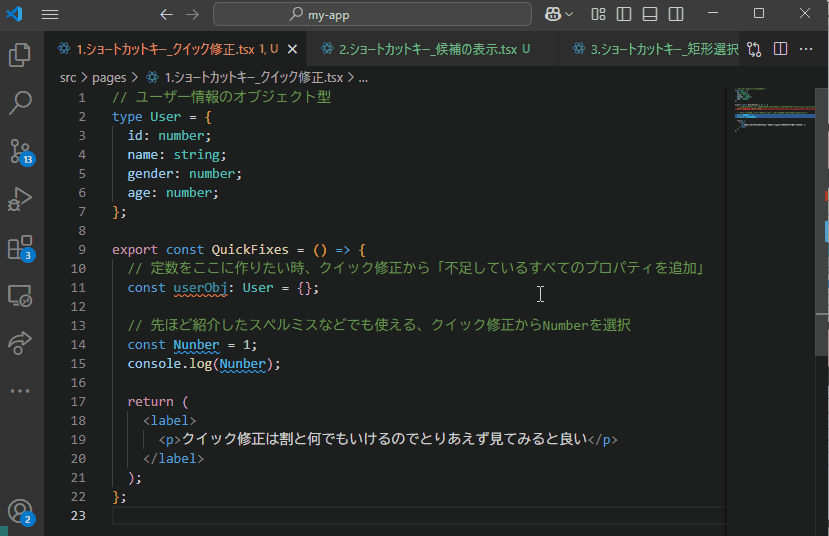The width and height of the screenshot is (829, 536).
Task: Click the comment text on line 1
Action: click(222, 97)
